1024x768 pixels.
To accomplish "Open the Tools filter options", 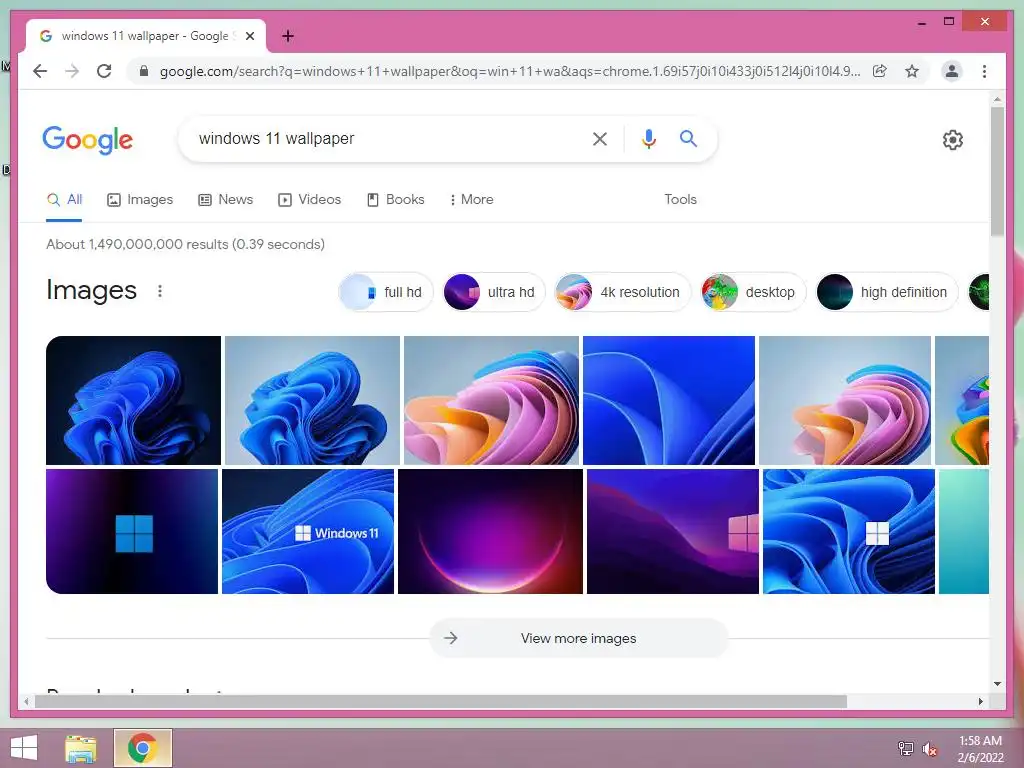I will coord(680,199).
